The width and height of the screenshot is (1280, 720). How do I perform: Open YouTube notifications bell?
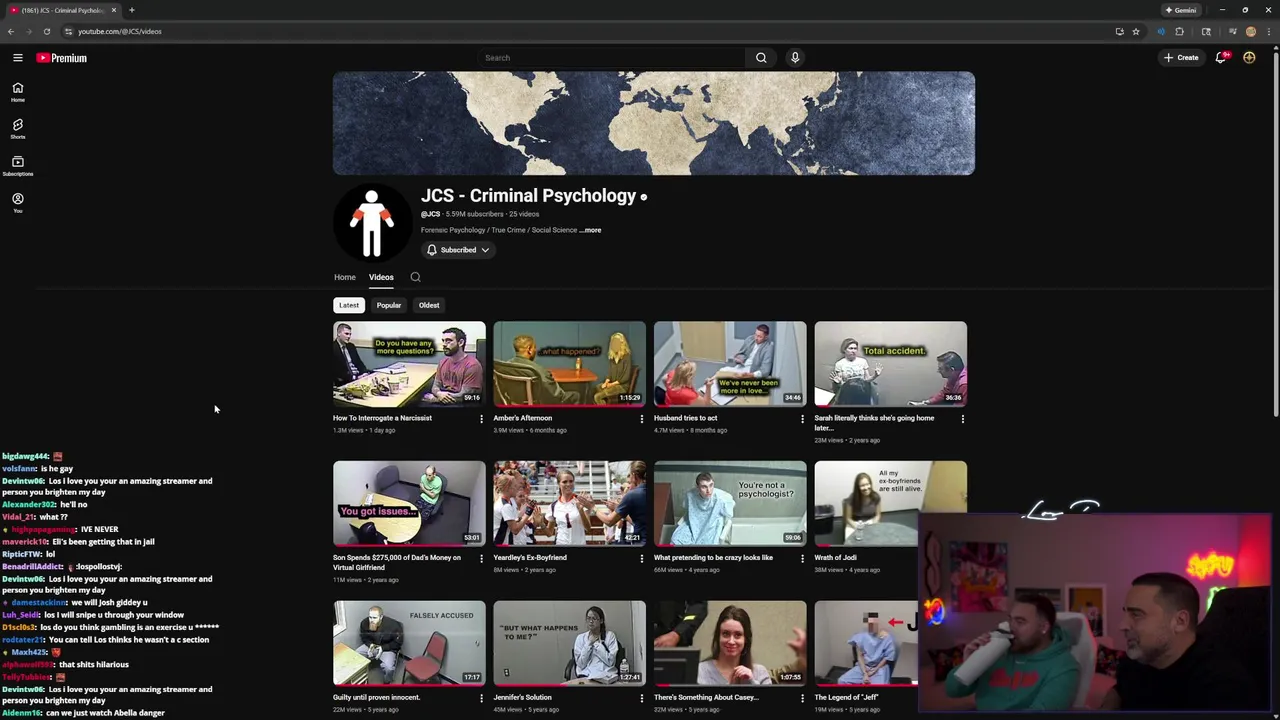pos(1221,58)
